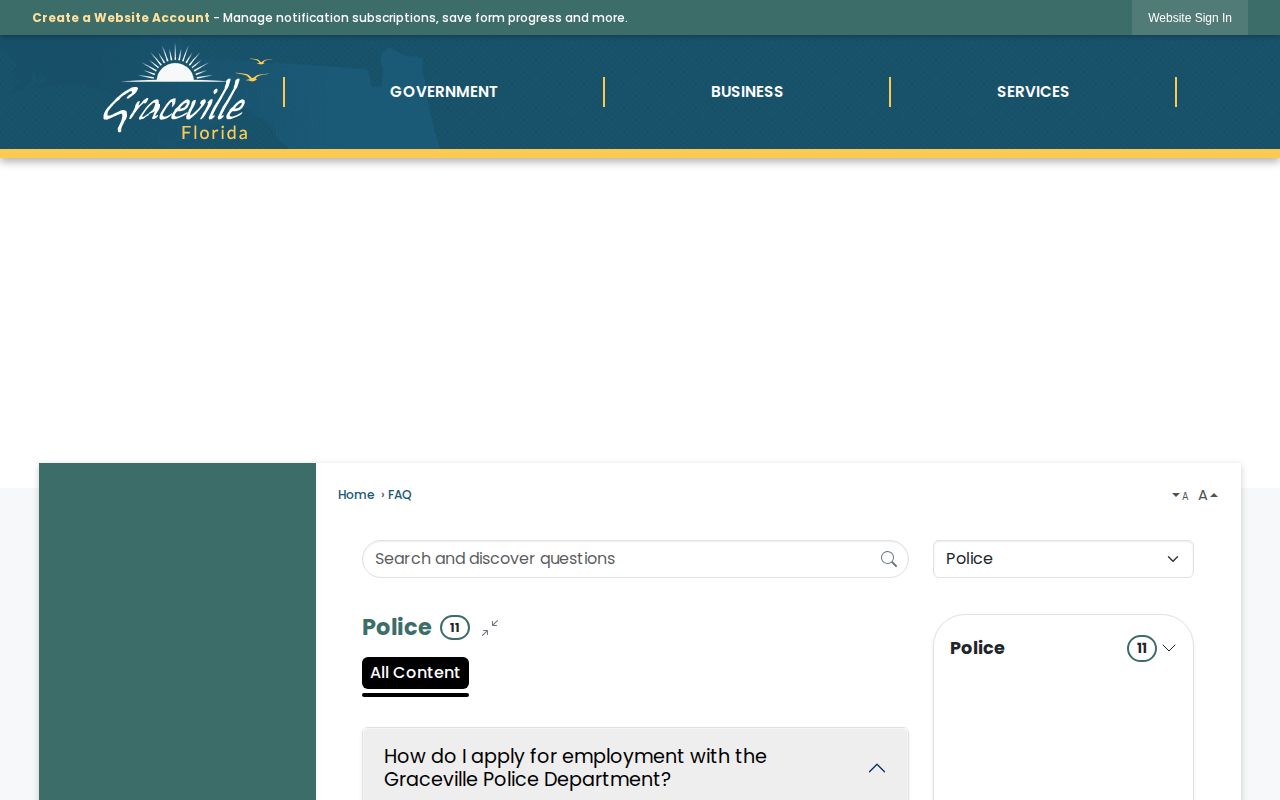Click the sidebar Police count badge

pyautogui.click(x=1142, y=648)
